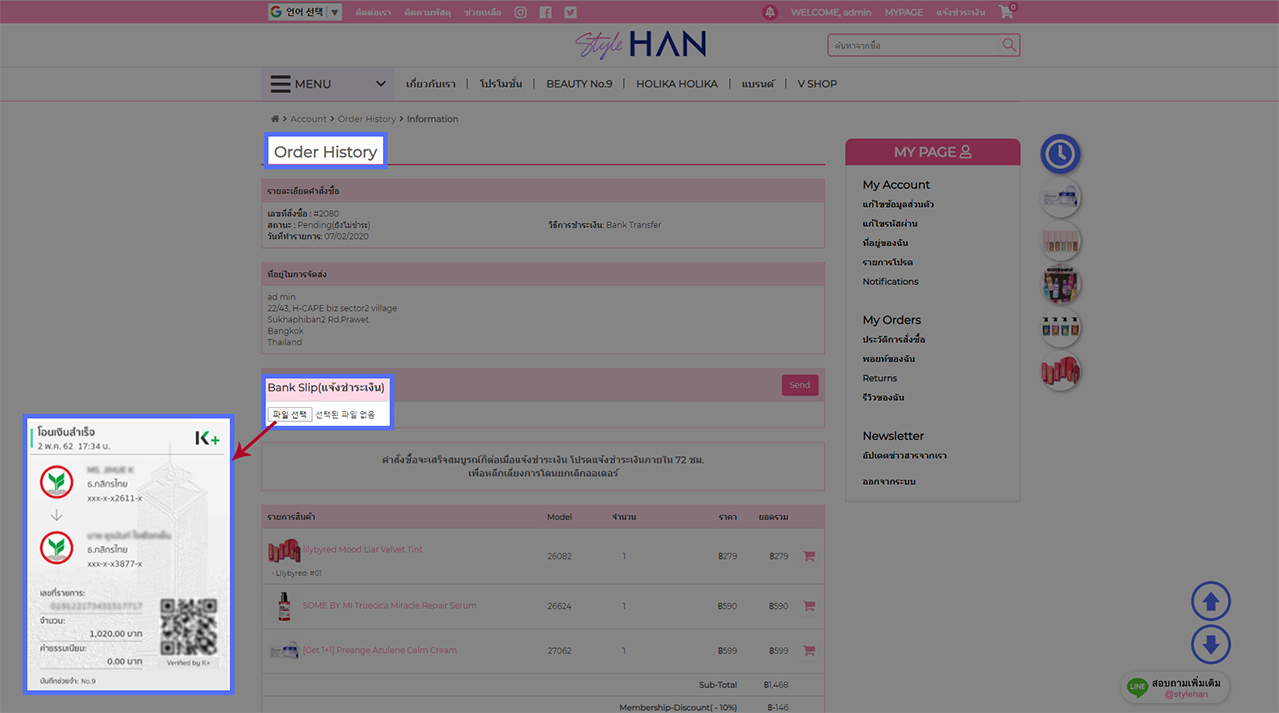
Task: Reorder Lilybyred Mood Liar Velvet Tint cart icon
Action: [x=809, y=556]
